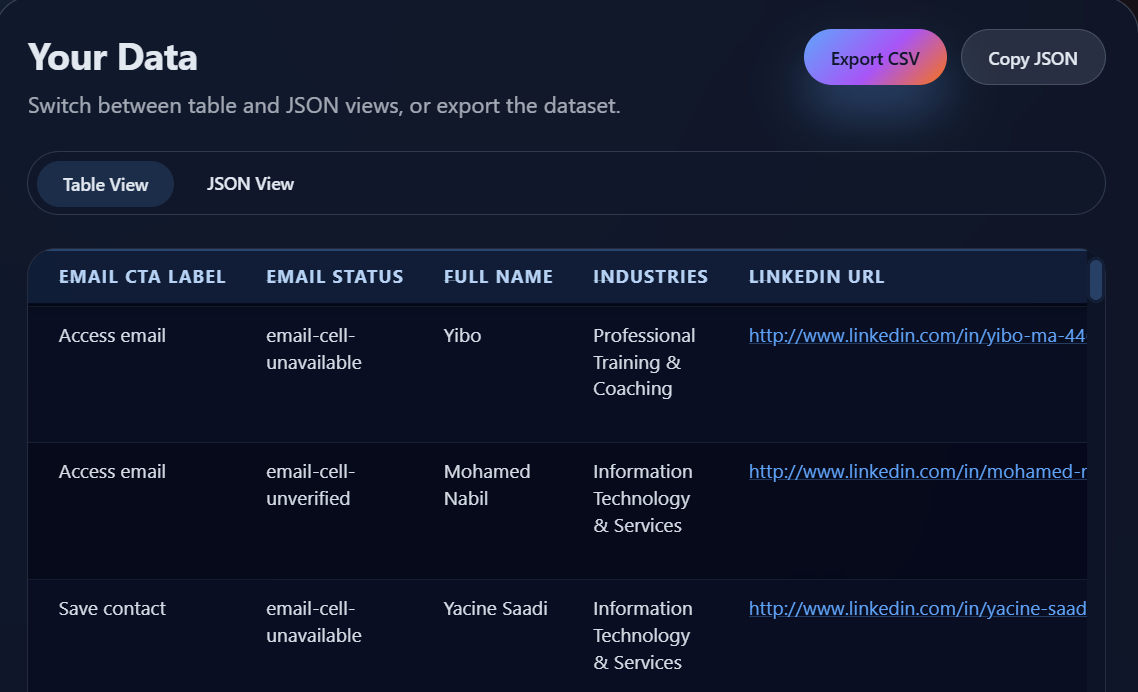This screenshot has width=1138, height=692.
Task: Select the Table View tab
Action: (x=104, y=183)
